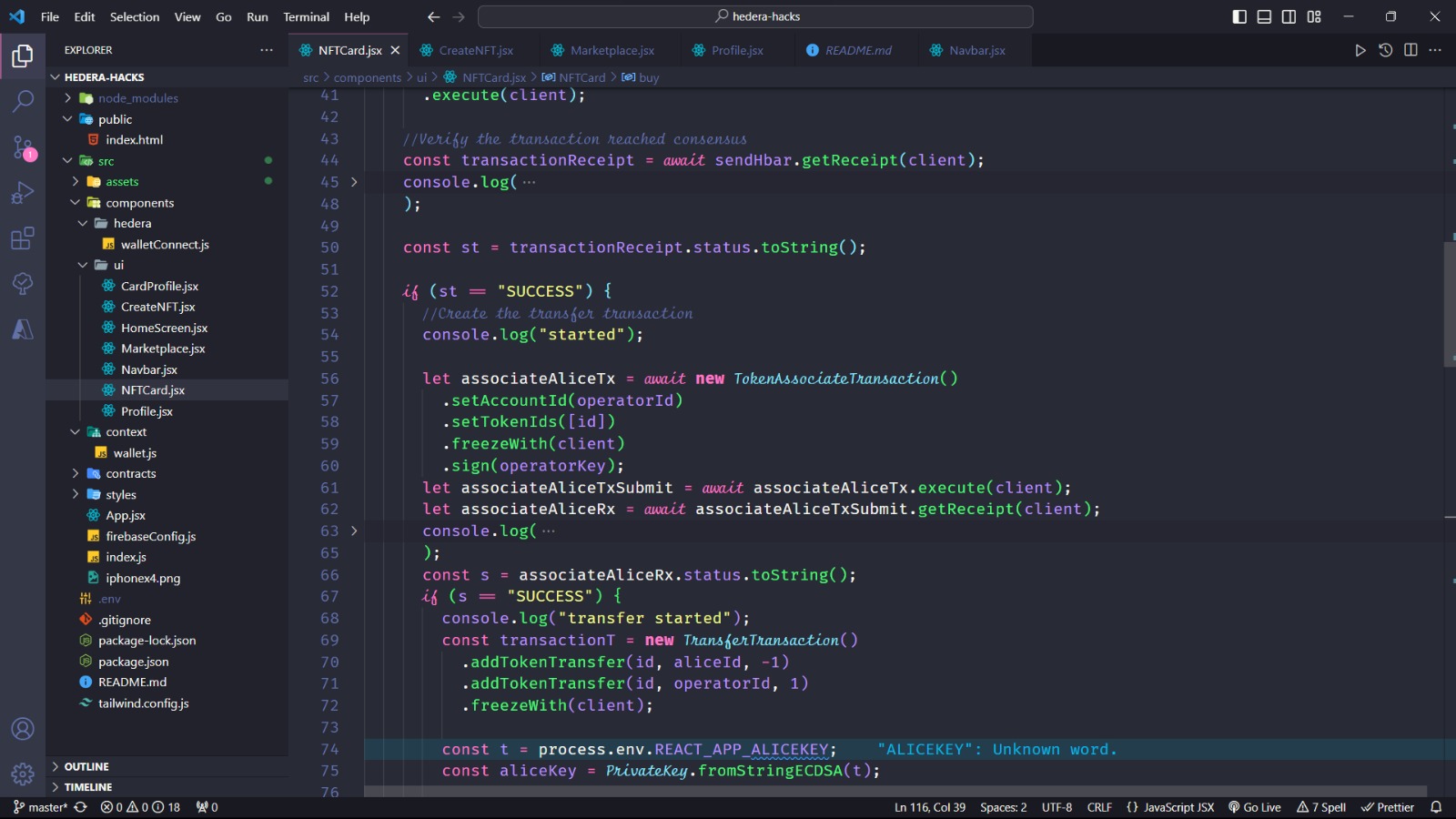
Task: Open the errors and warnings problems indicator
Action: (x=140, y=807)
